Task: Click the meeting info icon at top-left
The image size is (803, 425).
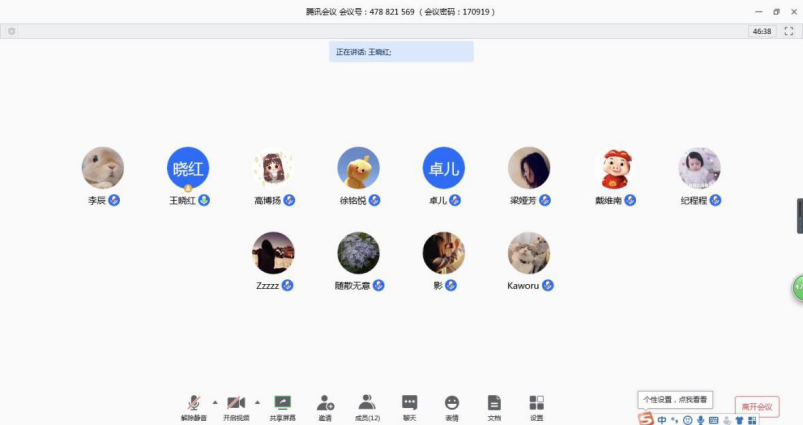Action: coord(12,31)
